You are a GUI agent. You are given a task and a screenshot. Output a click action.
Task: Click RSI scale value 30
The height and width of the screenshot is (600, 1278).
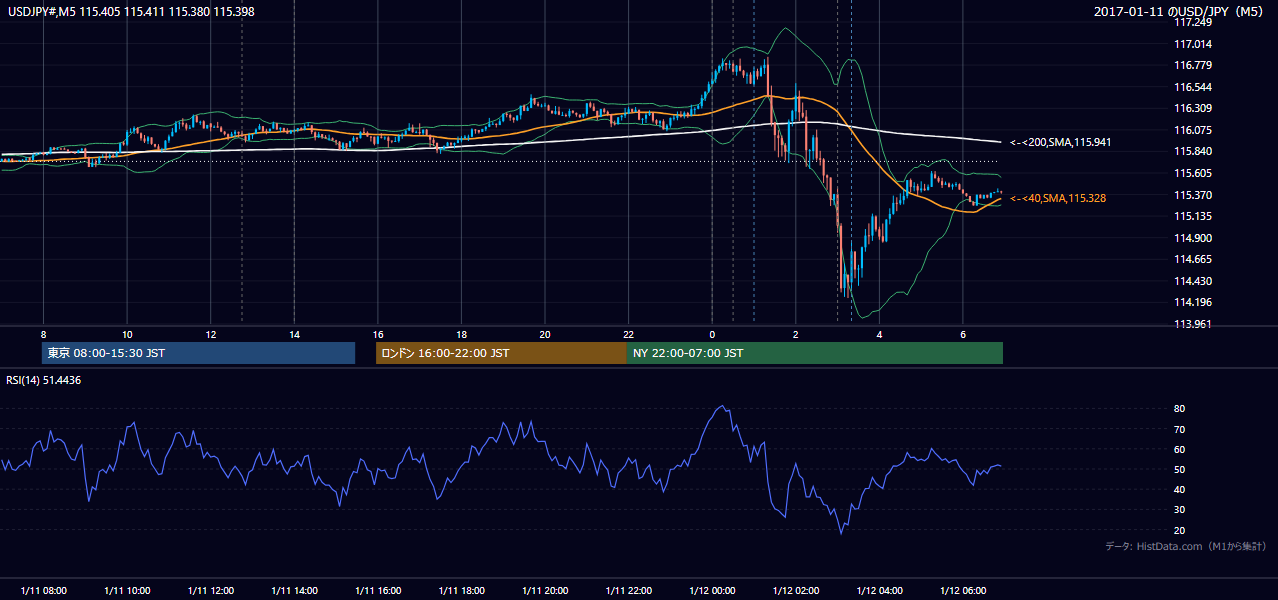point(1180,510)
